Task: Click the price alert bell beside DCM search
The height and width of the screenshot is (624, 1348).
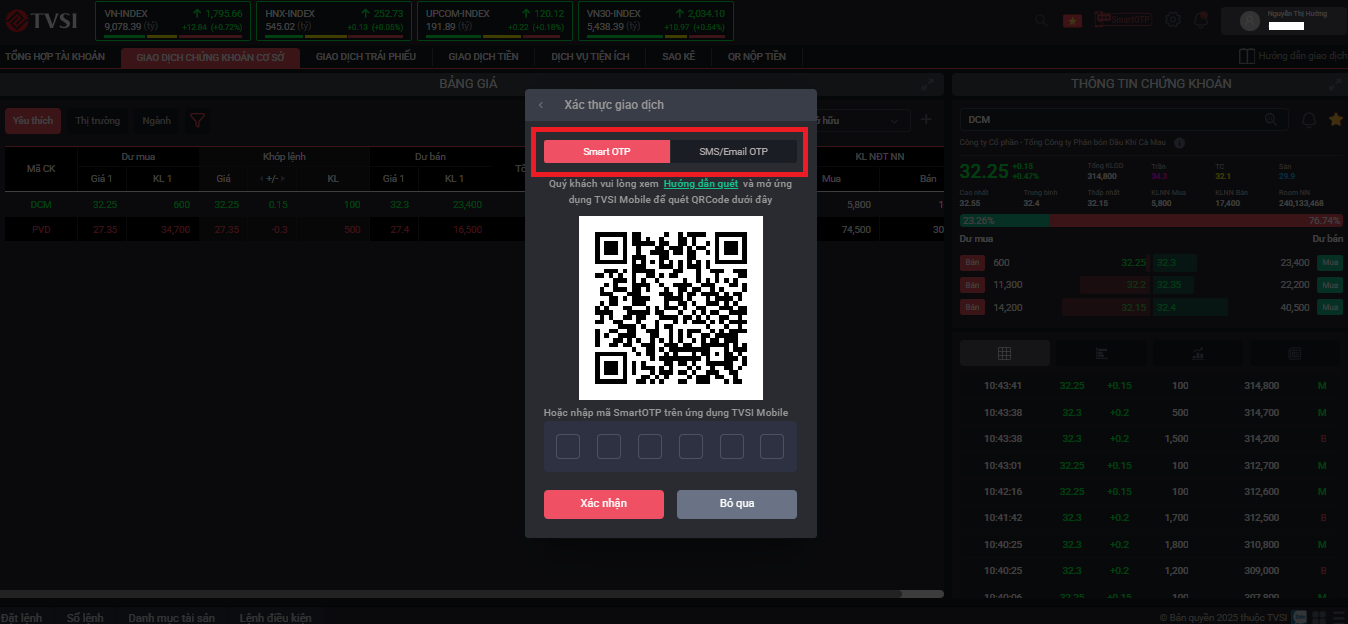Action: click(x=1308, y=120)
